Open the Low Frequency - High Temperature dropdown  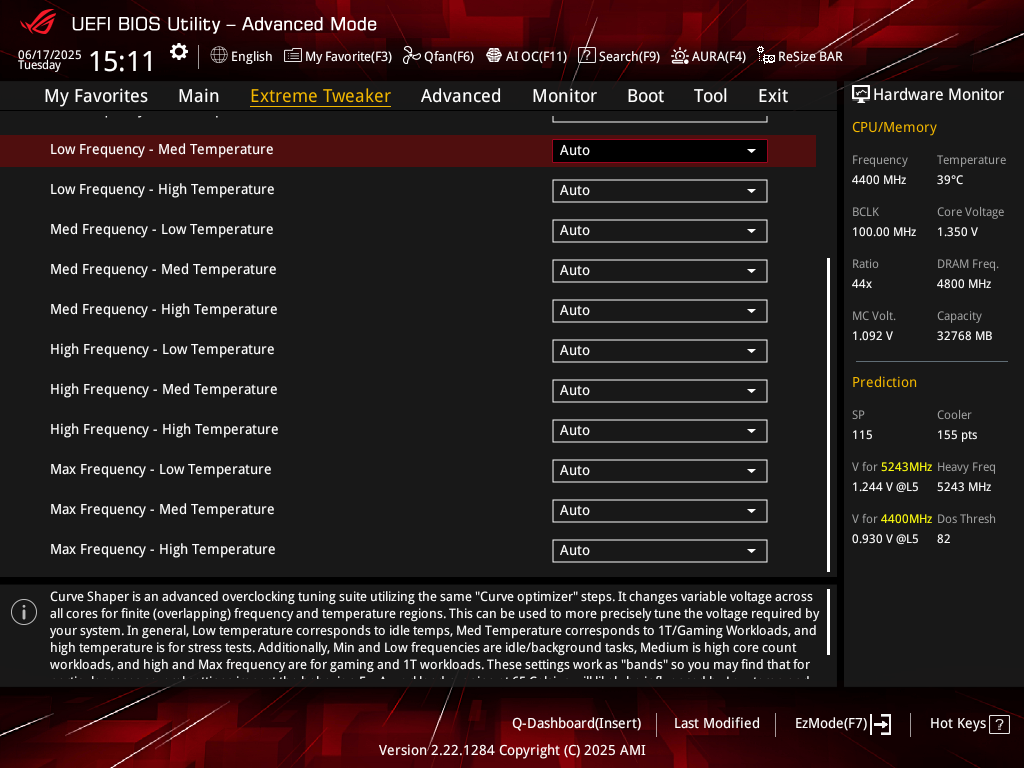[x=660, y=191]
